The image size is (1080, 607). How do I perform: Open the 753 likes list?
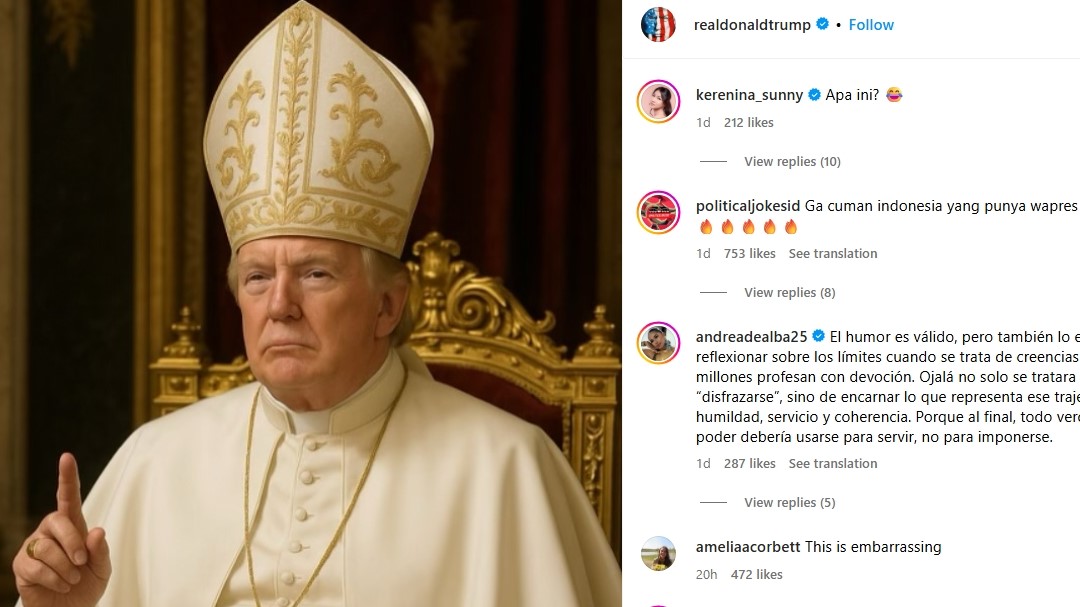coord(749,254)
